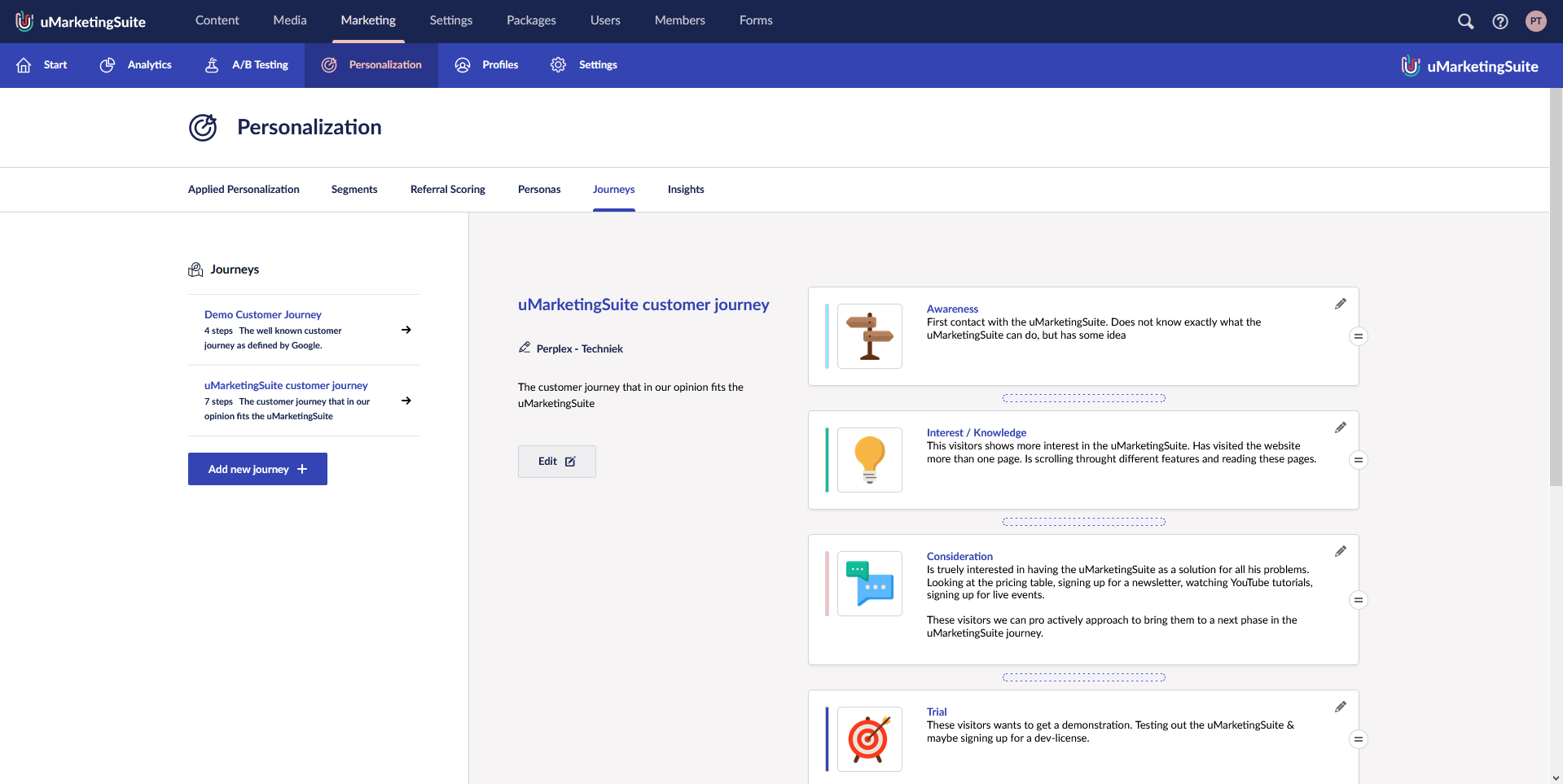Add step in dashed slot below Awareness
This screenshot has width=1563, height=784.
pyautogui.click(x=1084, y=398)
